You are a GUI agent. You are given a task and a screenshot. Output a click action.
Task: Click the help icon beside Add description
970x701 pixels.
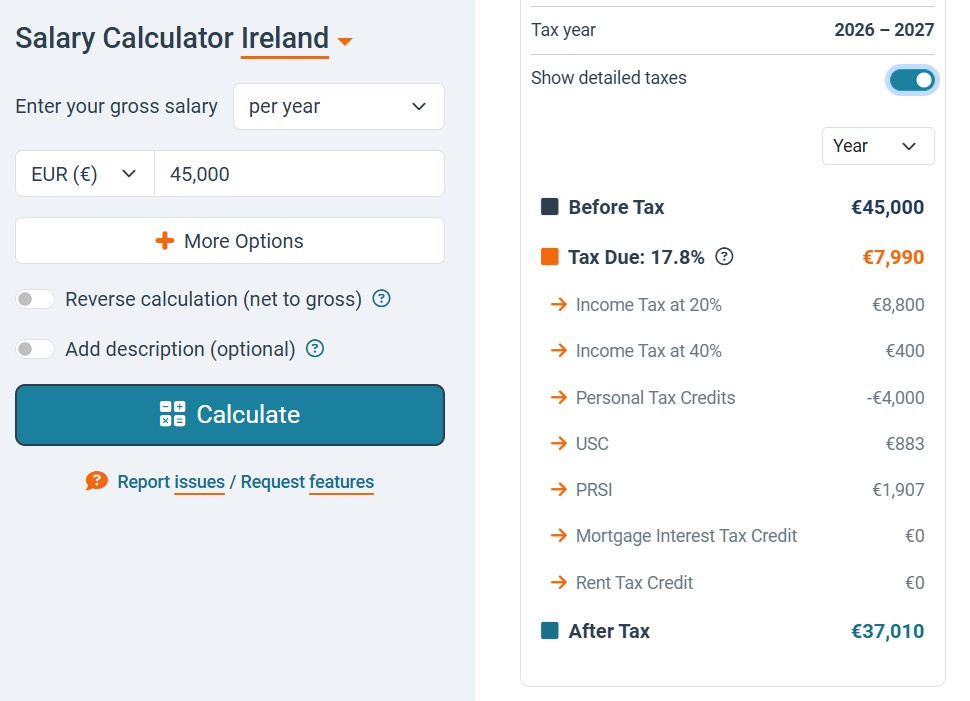(315, 349)
